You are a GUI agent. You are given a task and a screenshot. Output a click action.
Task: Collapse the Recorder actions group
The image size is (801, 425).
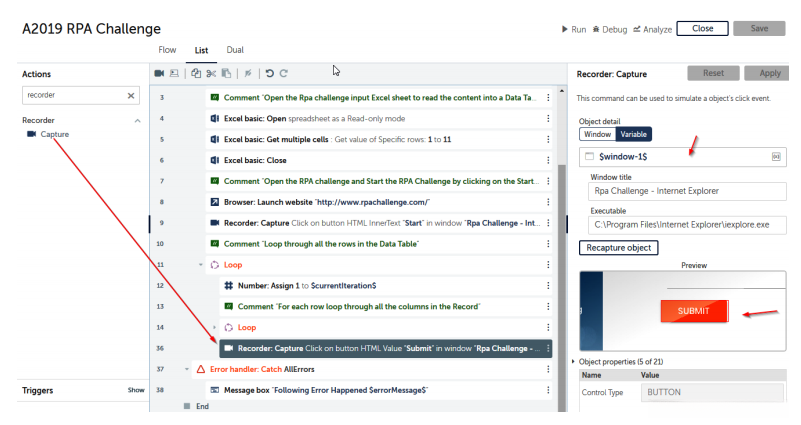(x=137, y=121)
